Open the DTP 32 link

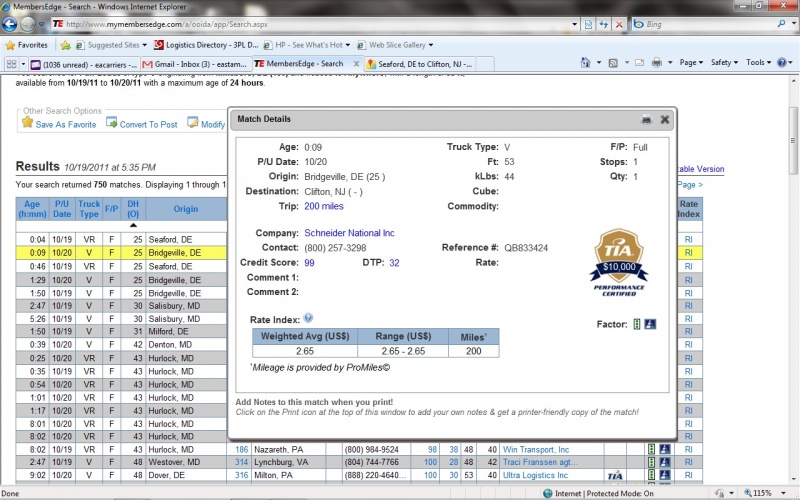[x=394, y=263]
